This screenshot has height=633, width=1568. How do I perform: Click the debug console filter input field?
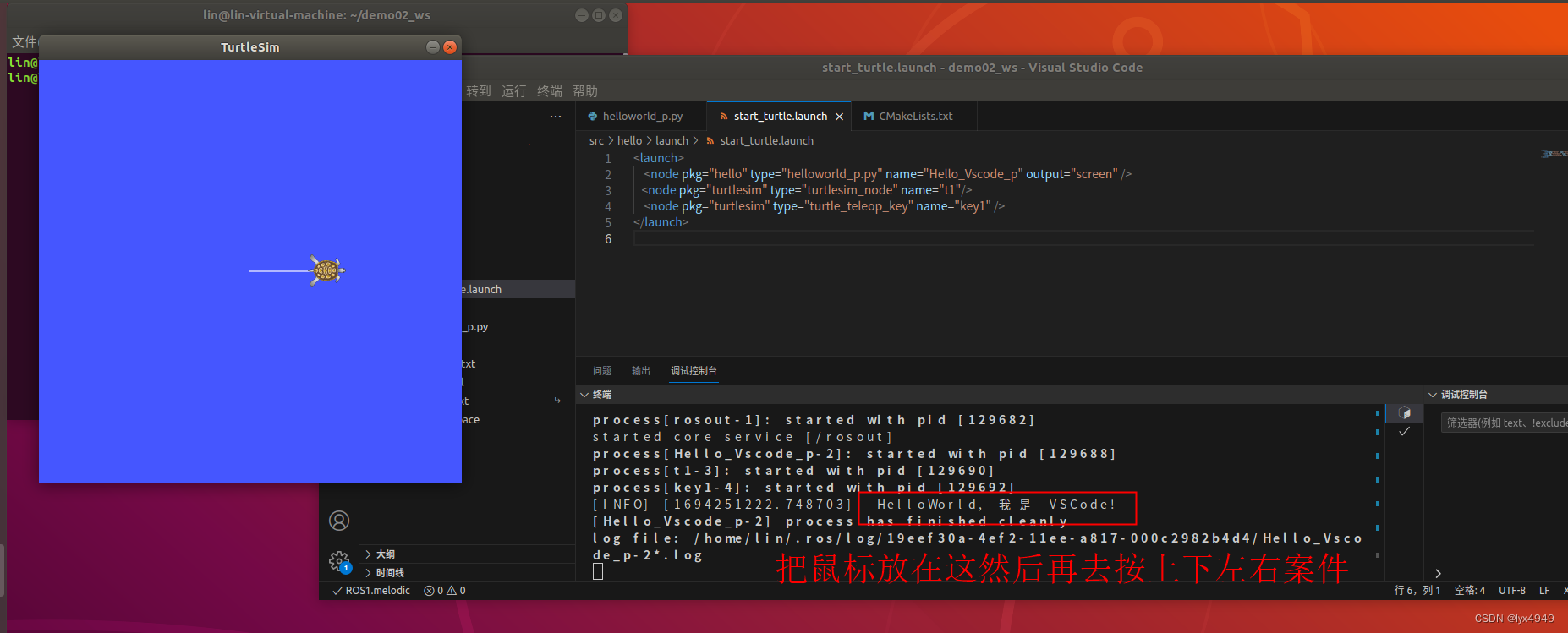tap(1504, 423)
